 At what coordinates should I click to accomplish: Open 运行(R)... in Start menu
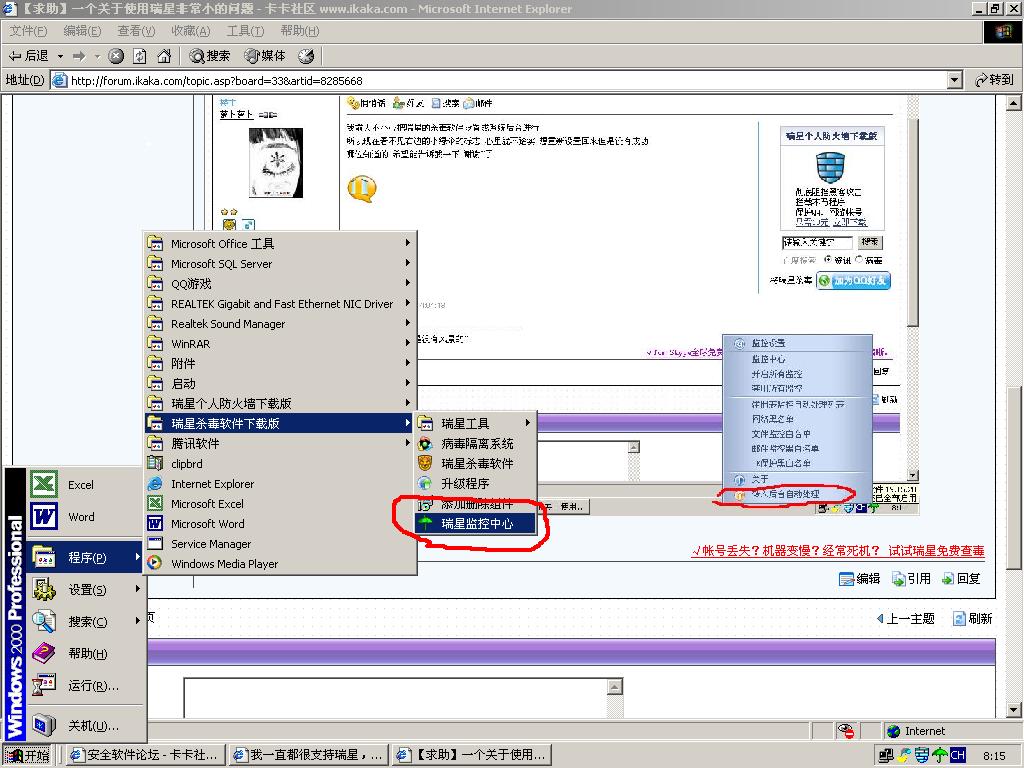point(86,685)
